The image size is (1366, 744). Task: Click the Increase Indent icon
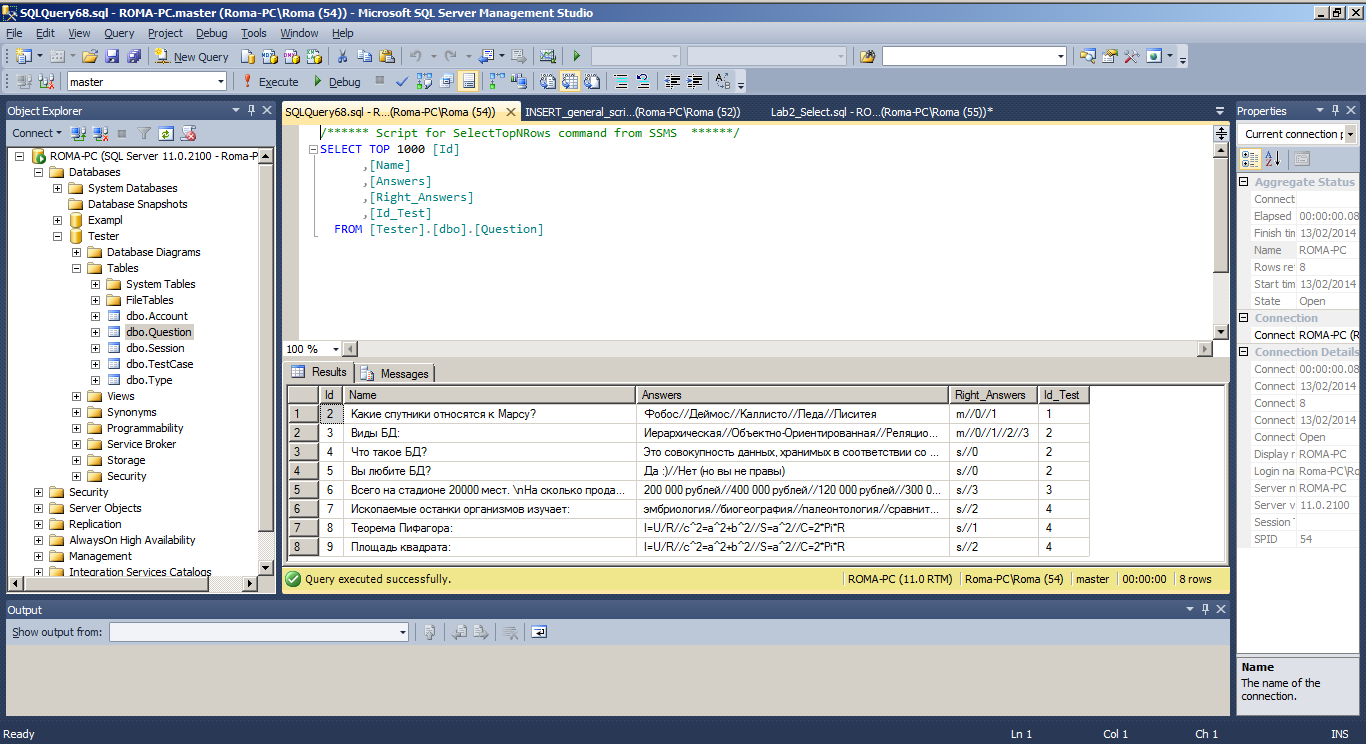coord(694,82)
